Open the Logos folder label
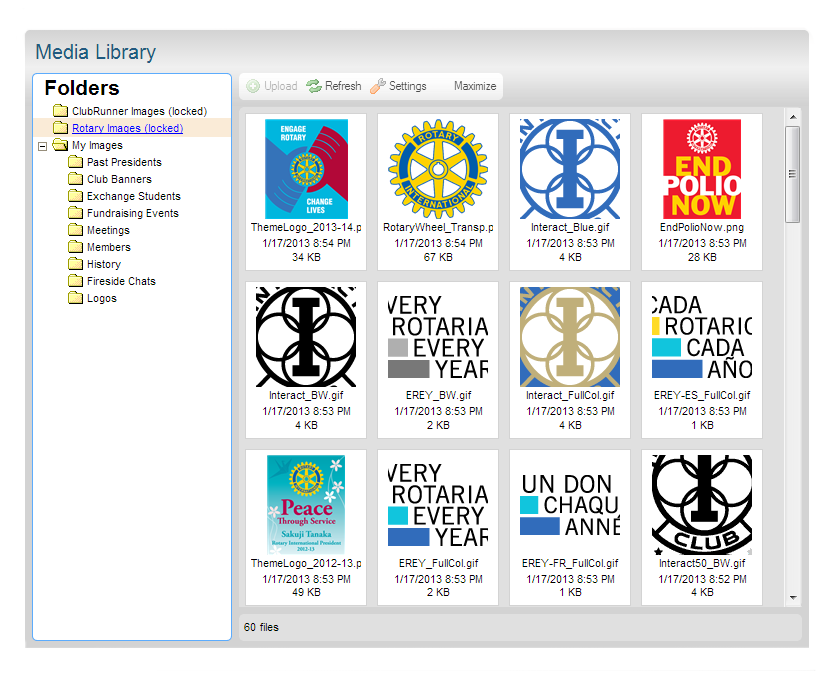Screen dimensions: 834x687 pos(102,298)
